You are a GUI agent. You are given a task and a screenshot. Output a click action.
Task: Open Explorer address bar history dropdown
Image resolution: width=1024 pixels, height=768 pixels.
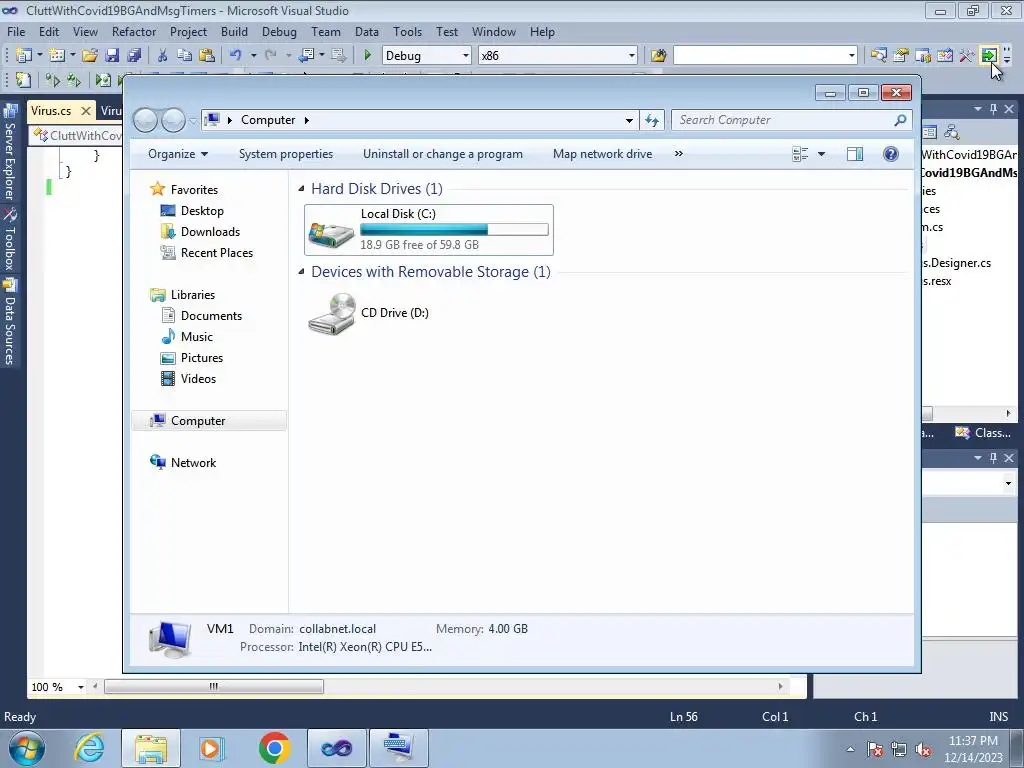(629, 120)
